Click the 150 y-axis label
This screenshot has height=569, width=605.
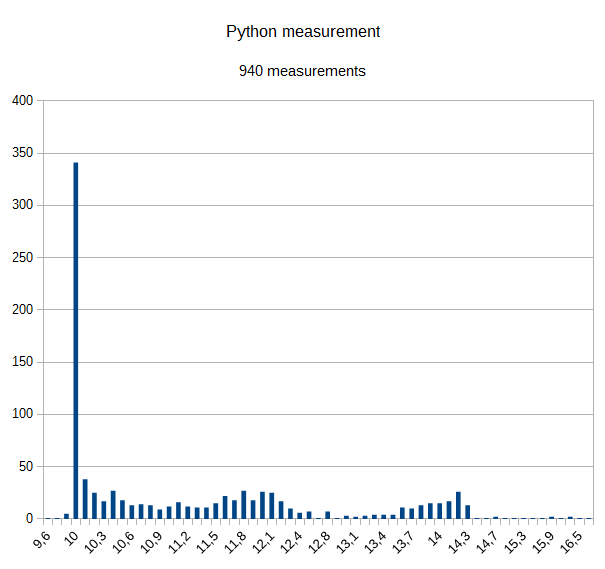(22, 362)
